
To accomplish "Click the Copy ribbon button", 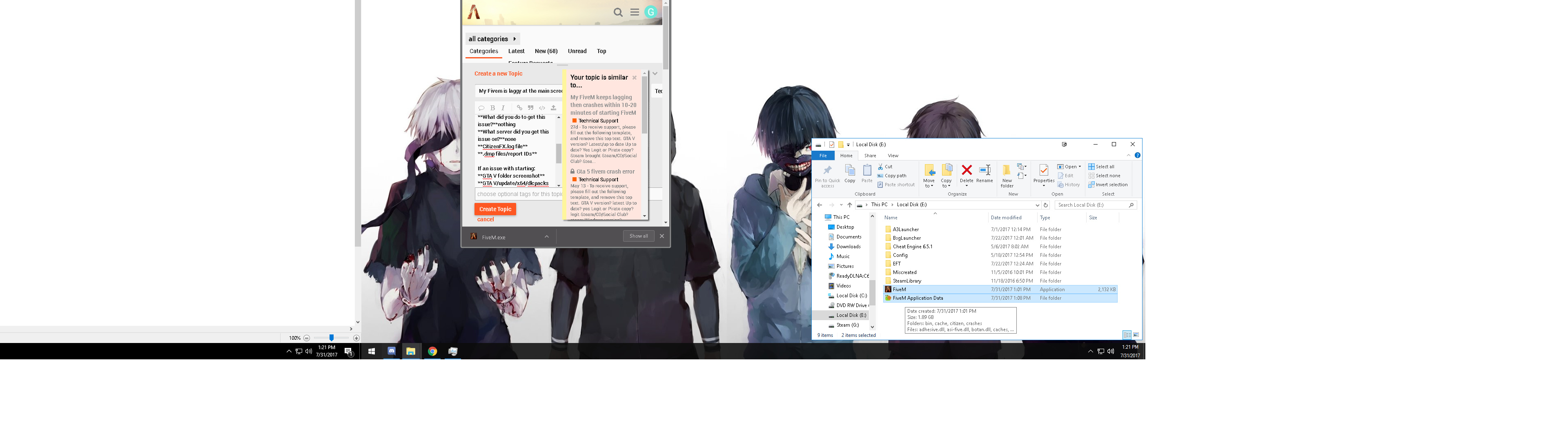I will tap(850, 174).
